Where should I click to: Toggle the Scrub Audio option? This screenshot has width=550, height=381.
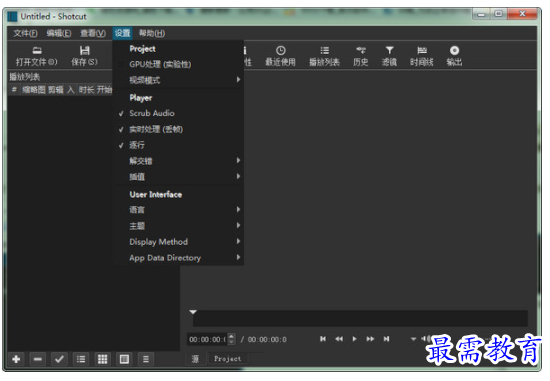click(178, 113)
